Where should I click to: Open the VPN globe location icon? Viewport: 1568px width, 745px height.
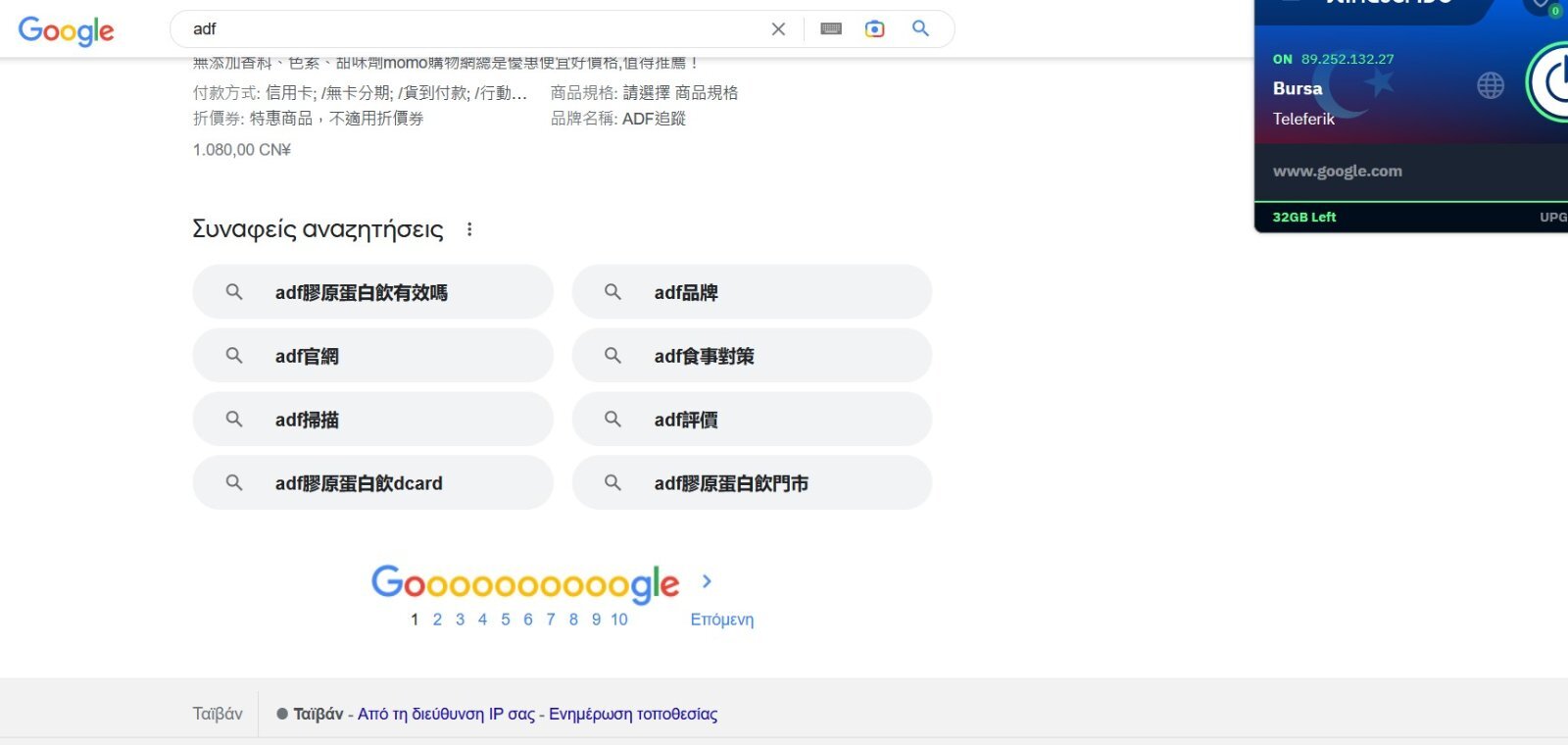[x=1490, y=86]
